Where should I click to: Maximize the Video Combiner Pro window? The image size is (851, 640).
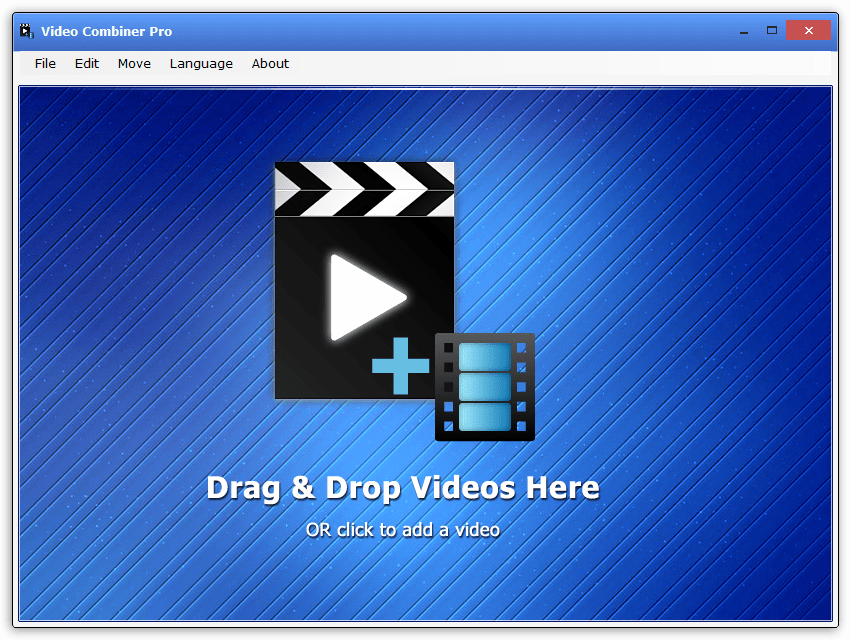point(771,30)
